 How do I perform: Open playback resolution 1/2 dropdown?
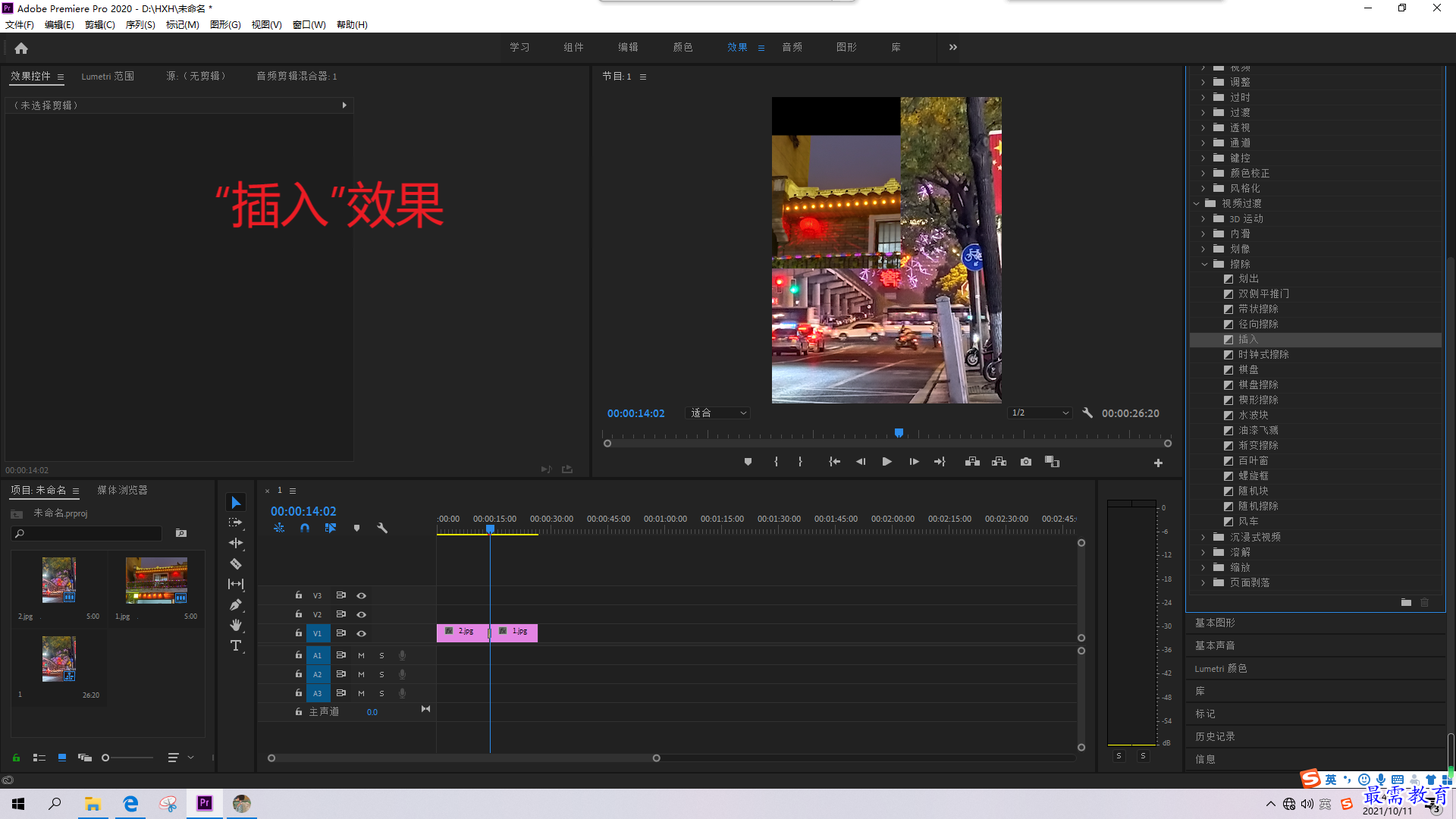click(1040, 413)
